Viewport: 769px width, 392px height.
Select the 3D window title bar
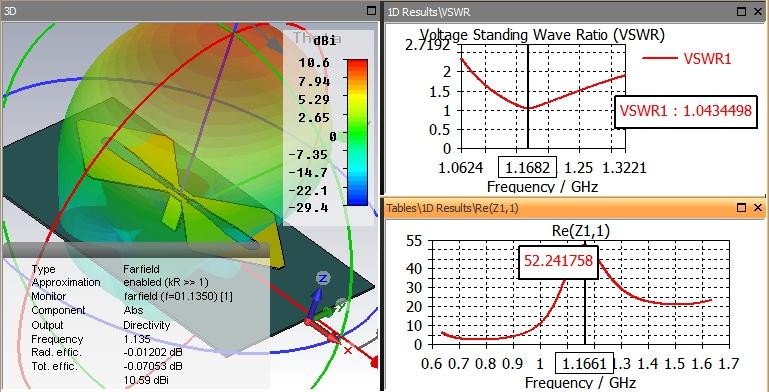click(x=190, y=11)
